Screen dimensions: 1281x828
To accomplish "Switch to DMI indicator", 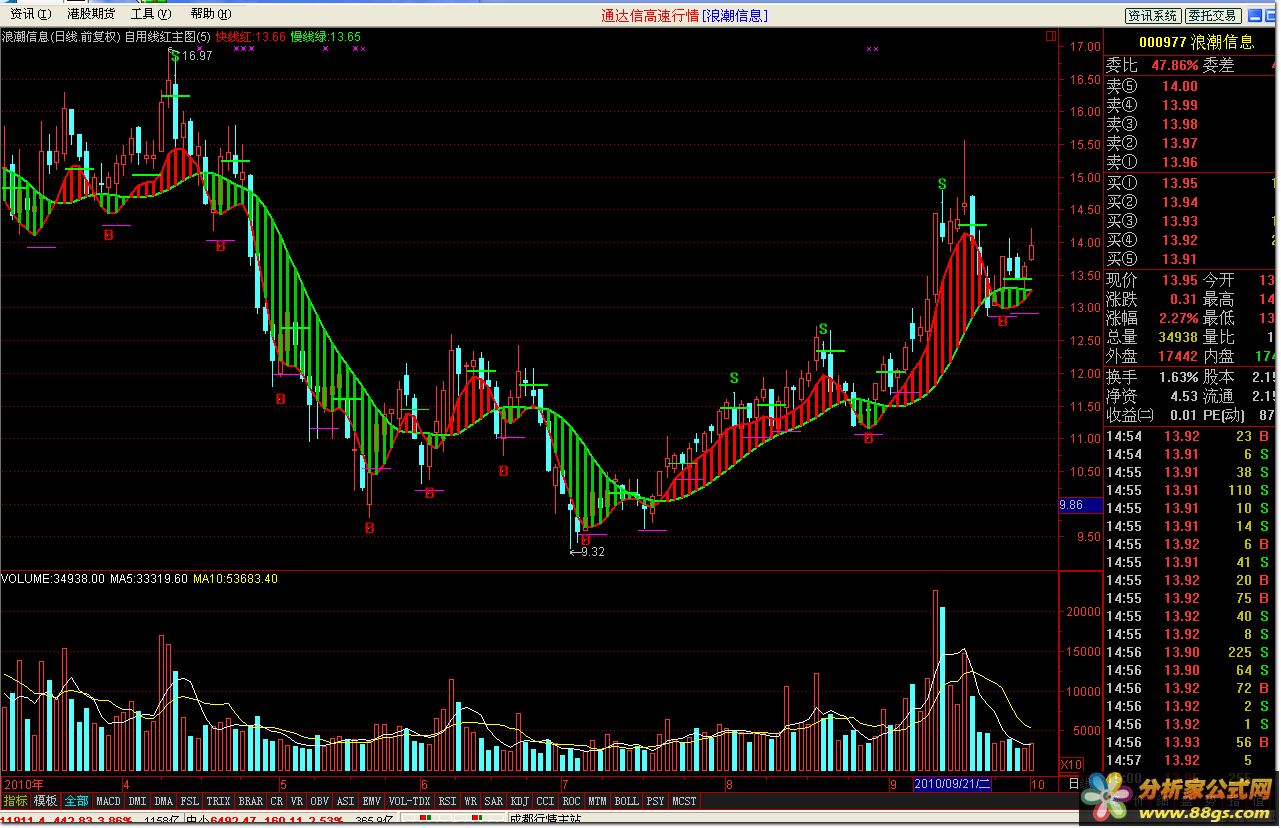I will 137,801.
